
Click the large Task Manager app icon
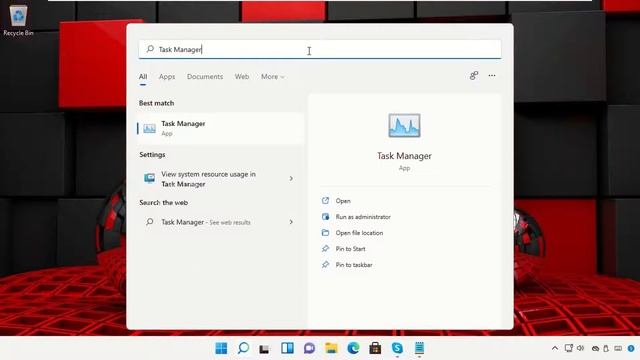[404, 125]
